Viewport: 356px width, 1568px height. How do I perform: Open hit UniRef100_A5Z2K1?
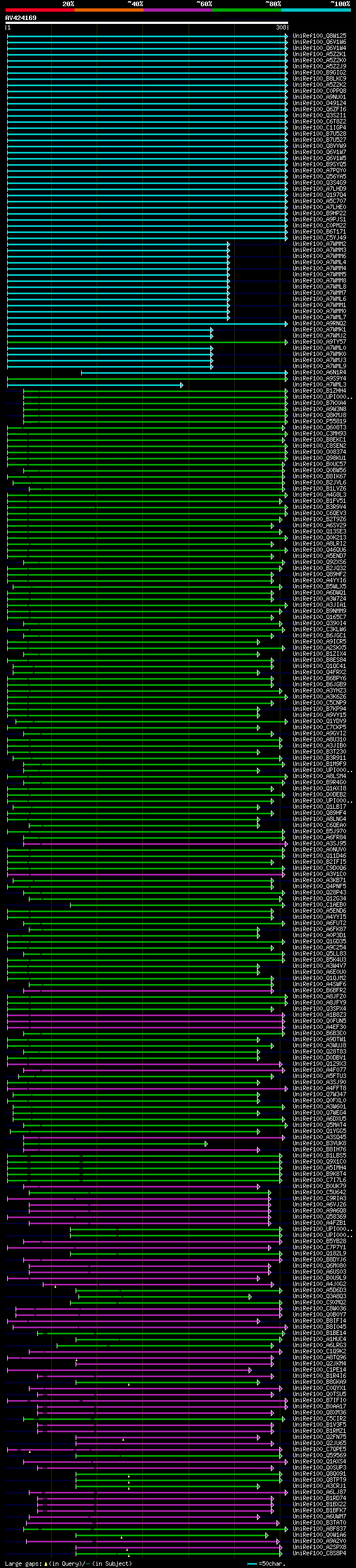coord(319,54)
